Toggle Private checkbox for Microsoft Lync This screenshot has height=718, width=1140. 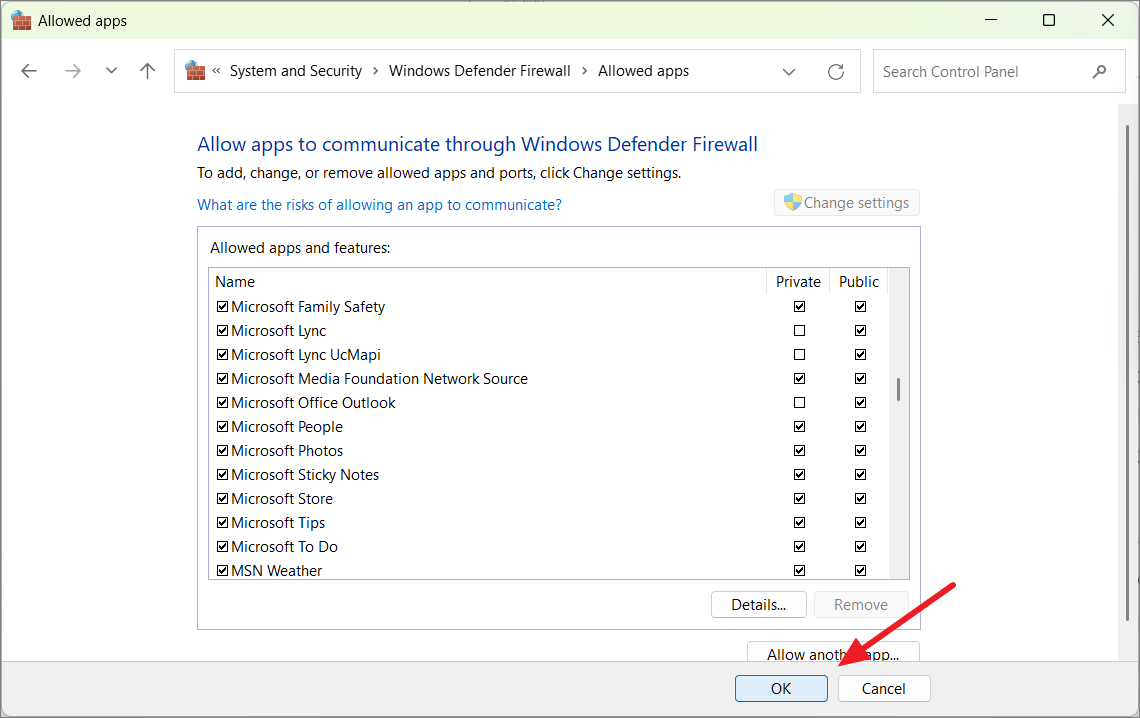click(x=800, y=331)
